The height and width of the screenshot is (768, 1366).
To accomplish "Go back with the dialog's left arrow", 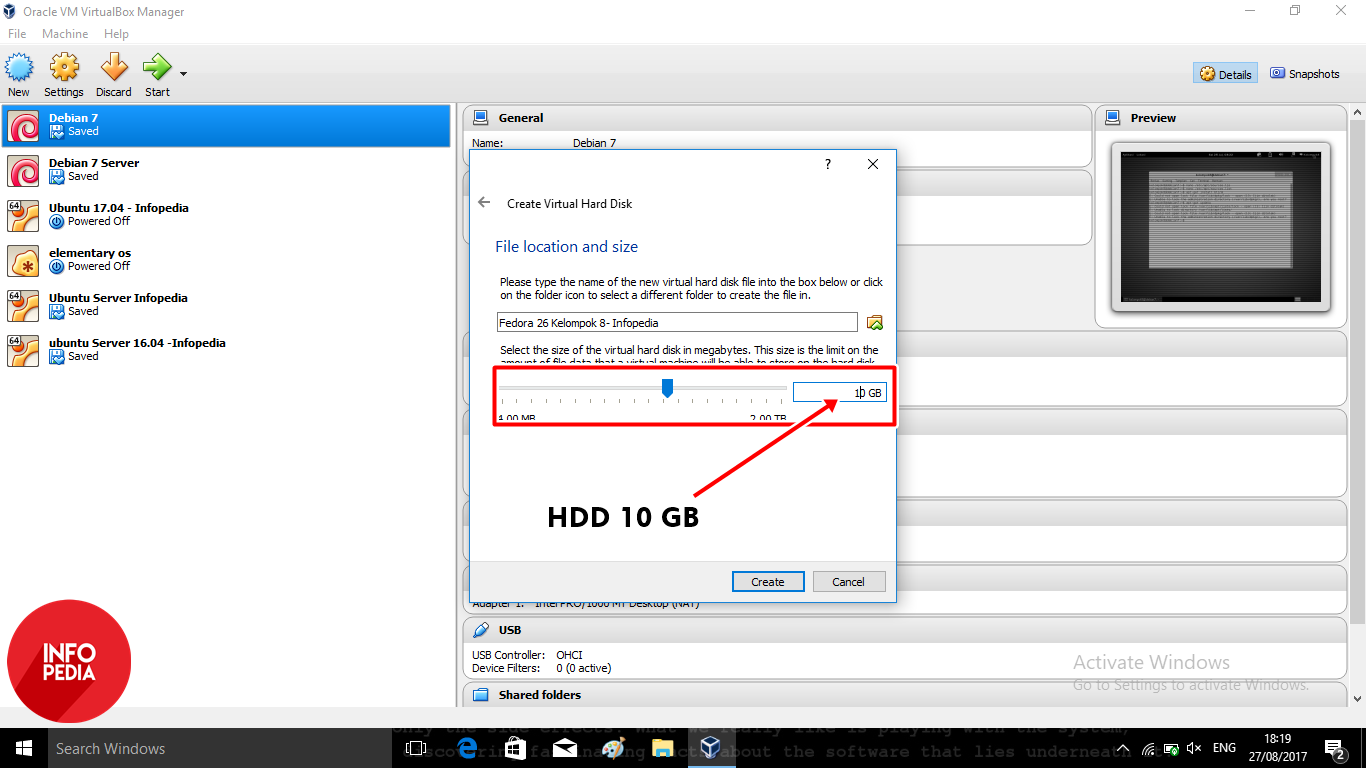I will pos(484,203).
